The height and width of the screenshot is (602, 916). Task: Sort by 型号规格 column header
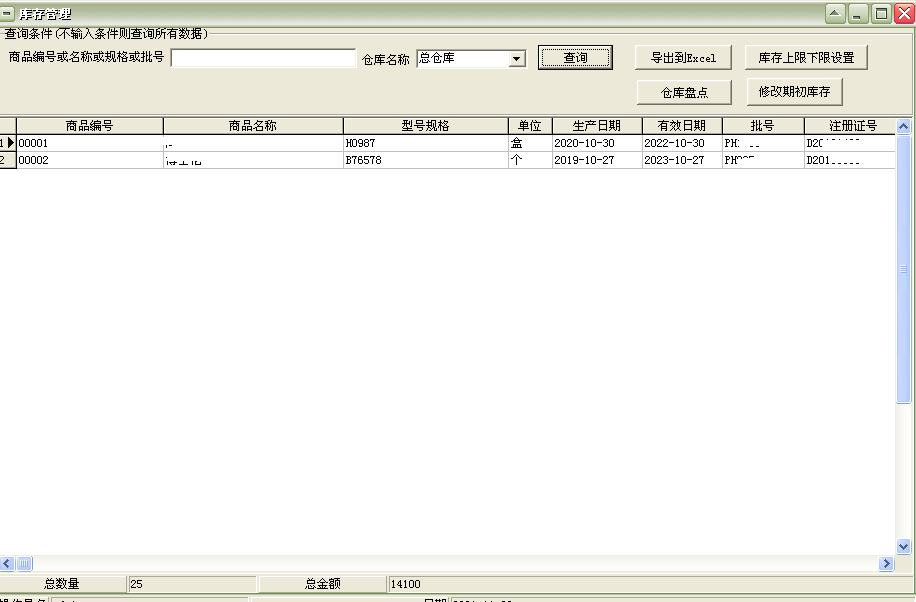425,126
